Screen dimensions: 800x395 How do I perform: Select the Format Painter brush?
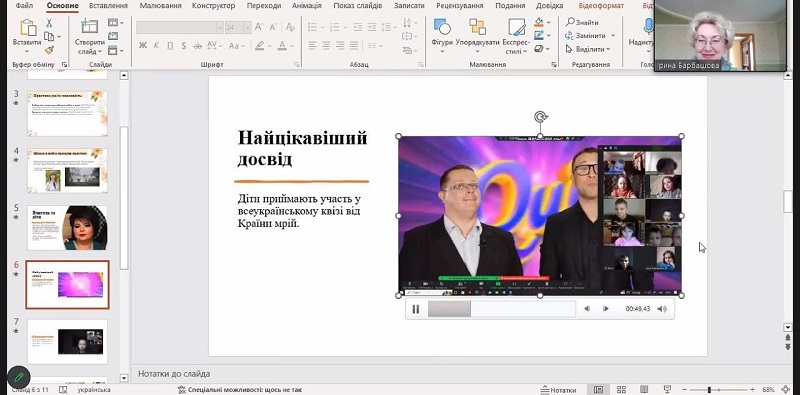click(x=49, y=50)
